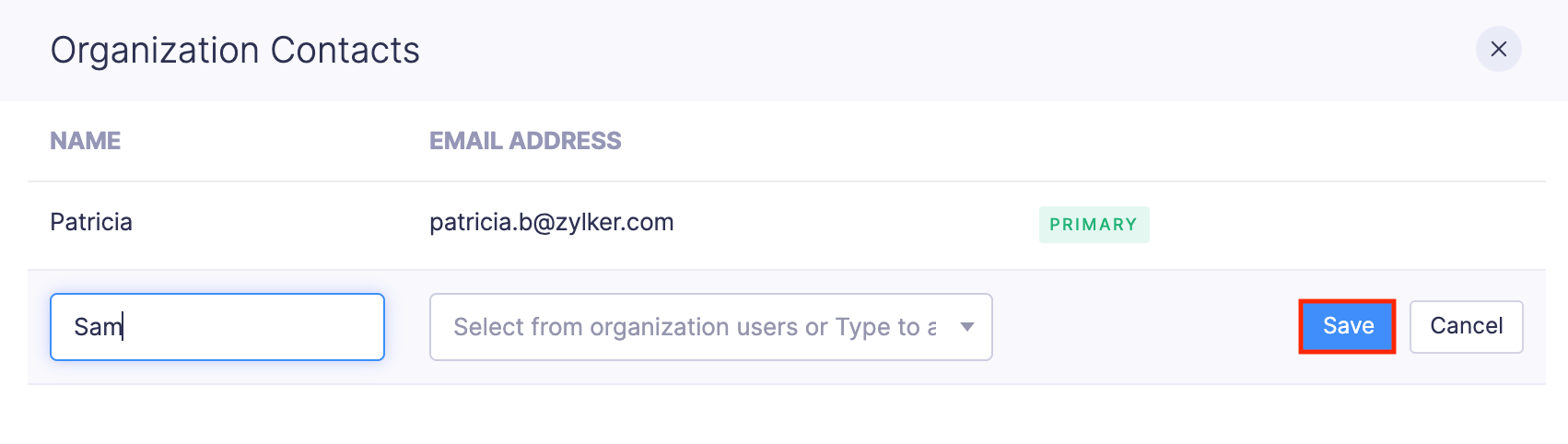Close the Organization Contacts dialog

pyautogui.click(x=1498, y=49)
